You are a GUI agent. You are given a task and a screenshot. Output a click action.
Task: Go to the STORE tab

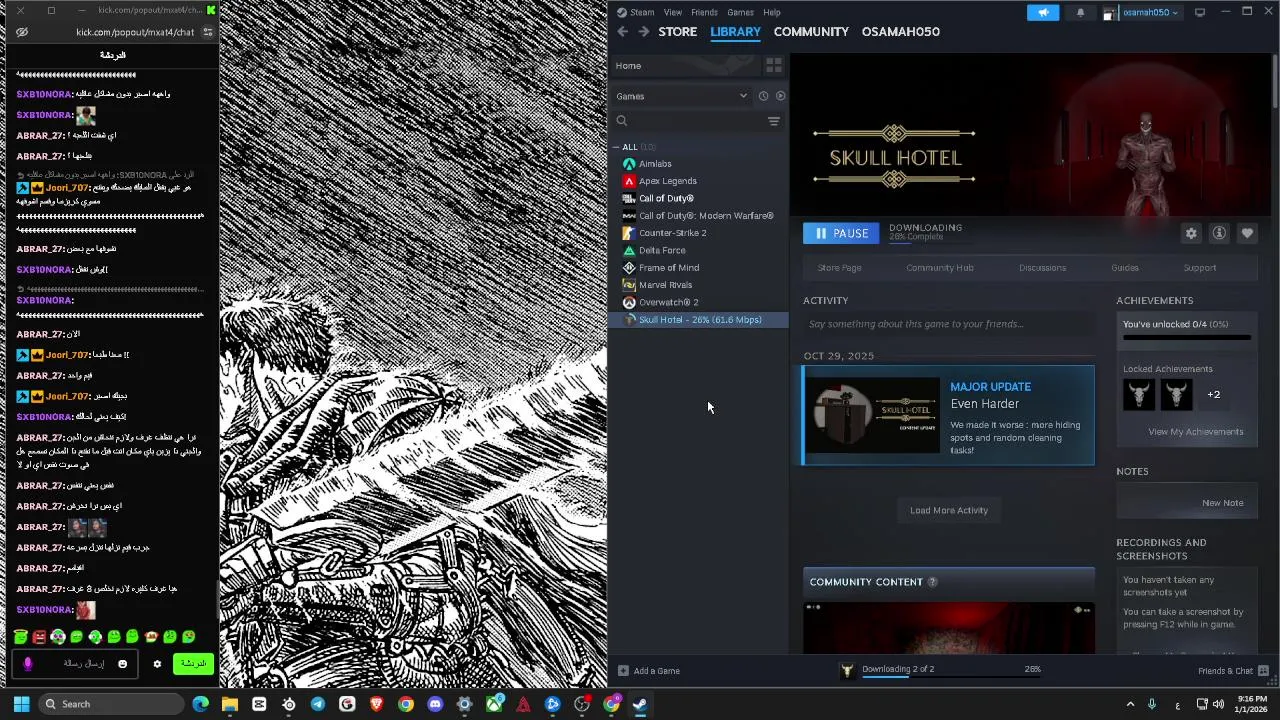[x=677, y=32]
